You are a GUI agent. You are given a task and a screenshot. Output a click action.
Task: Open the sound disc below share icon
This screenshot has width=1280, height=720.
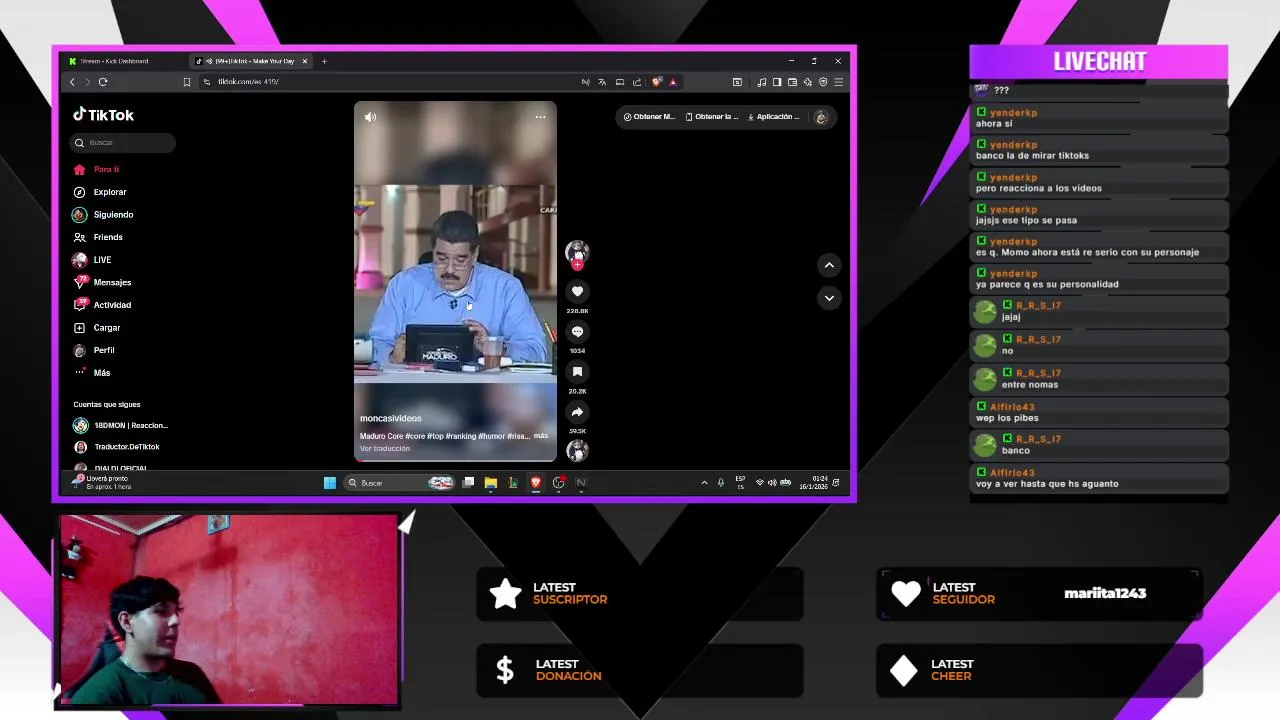577,451
